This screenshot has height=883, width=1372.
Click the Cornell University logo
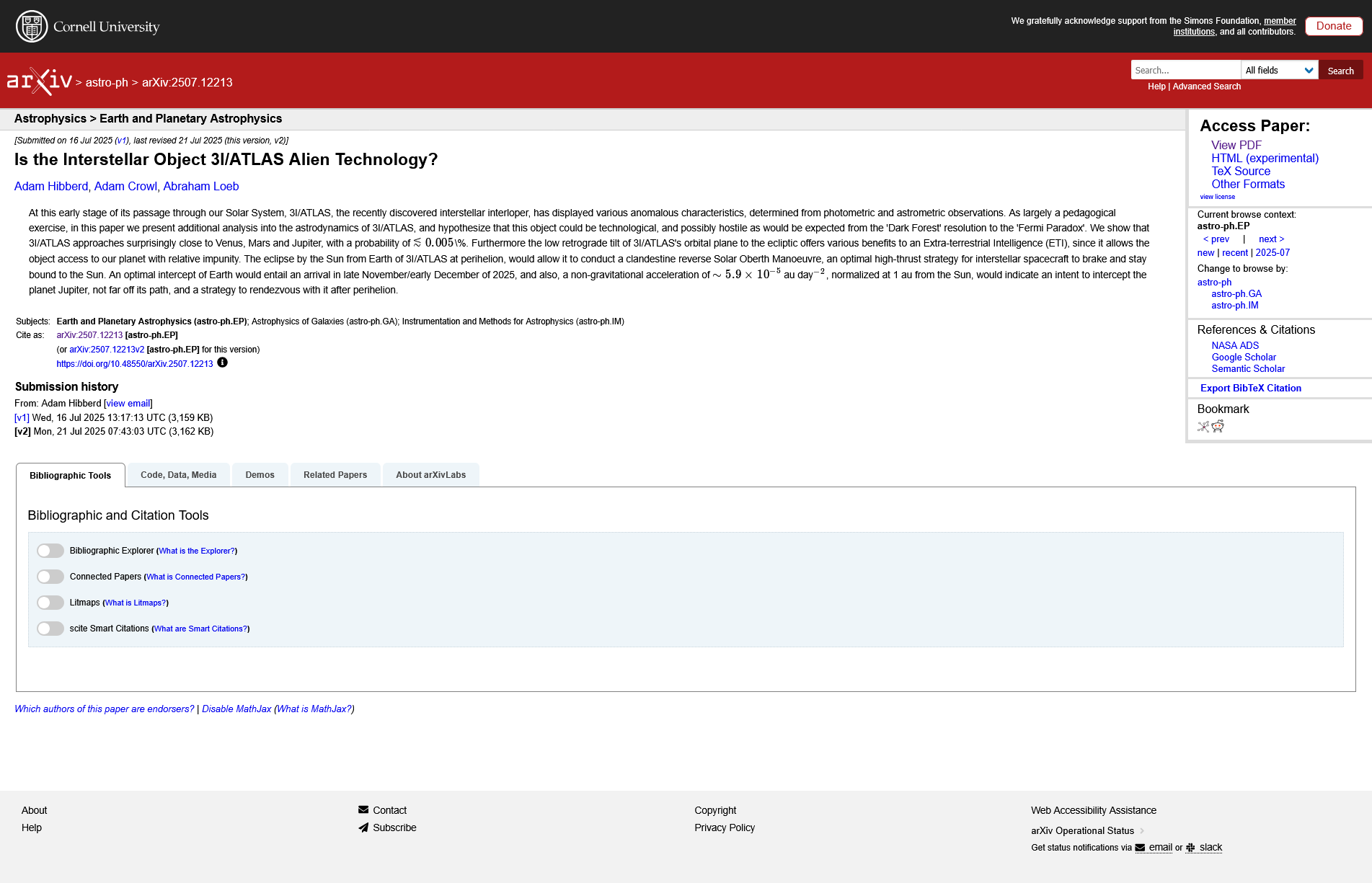click(x=87, y=27)
